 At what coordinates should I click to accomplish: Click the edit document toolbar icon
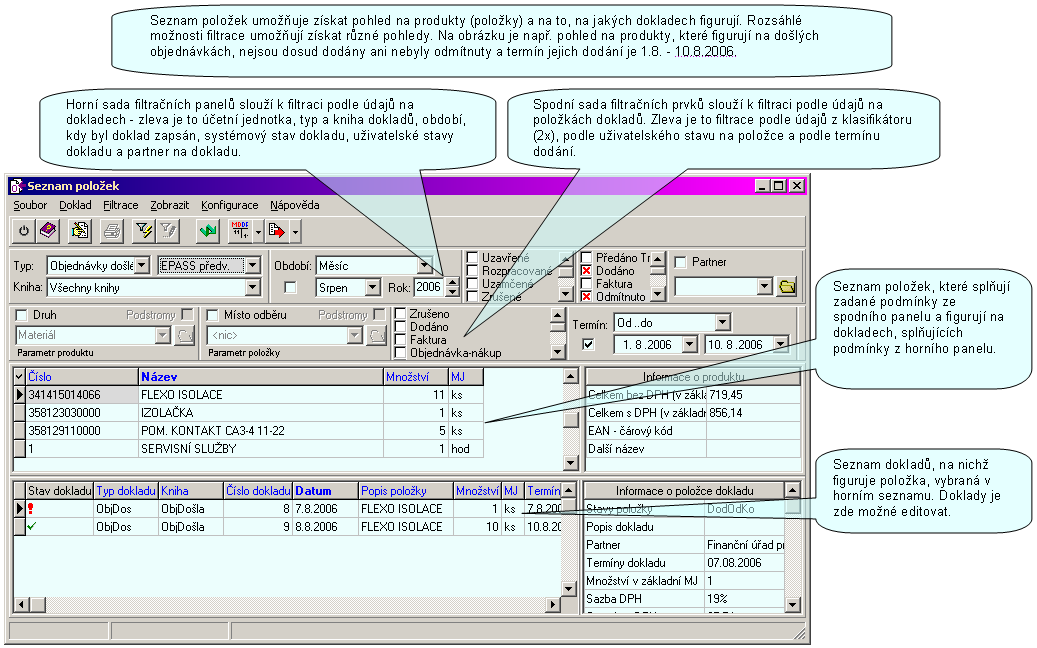(x=80, y=231)
